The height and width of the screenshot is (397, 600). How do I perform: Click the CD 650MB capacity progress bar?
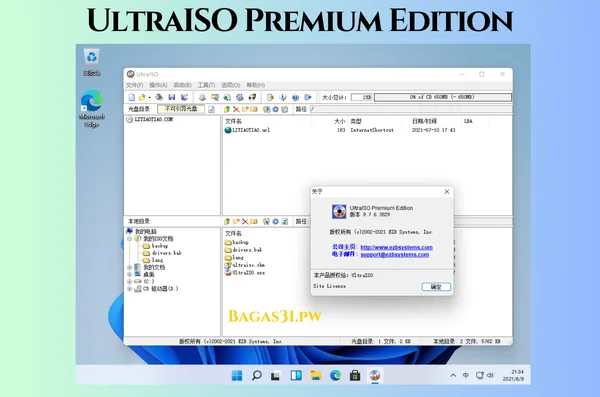[443, 97]
